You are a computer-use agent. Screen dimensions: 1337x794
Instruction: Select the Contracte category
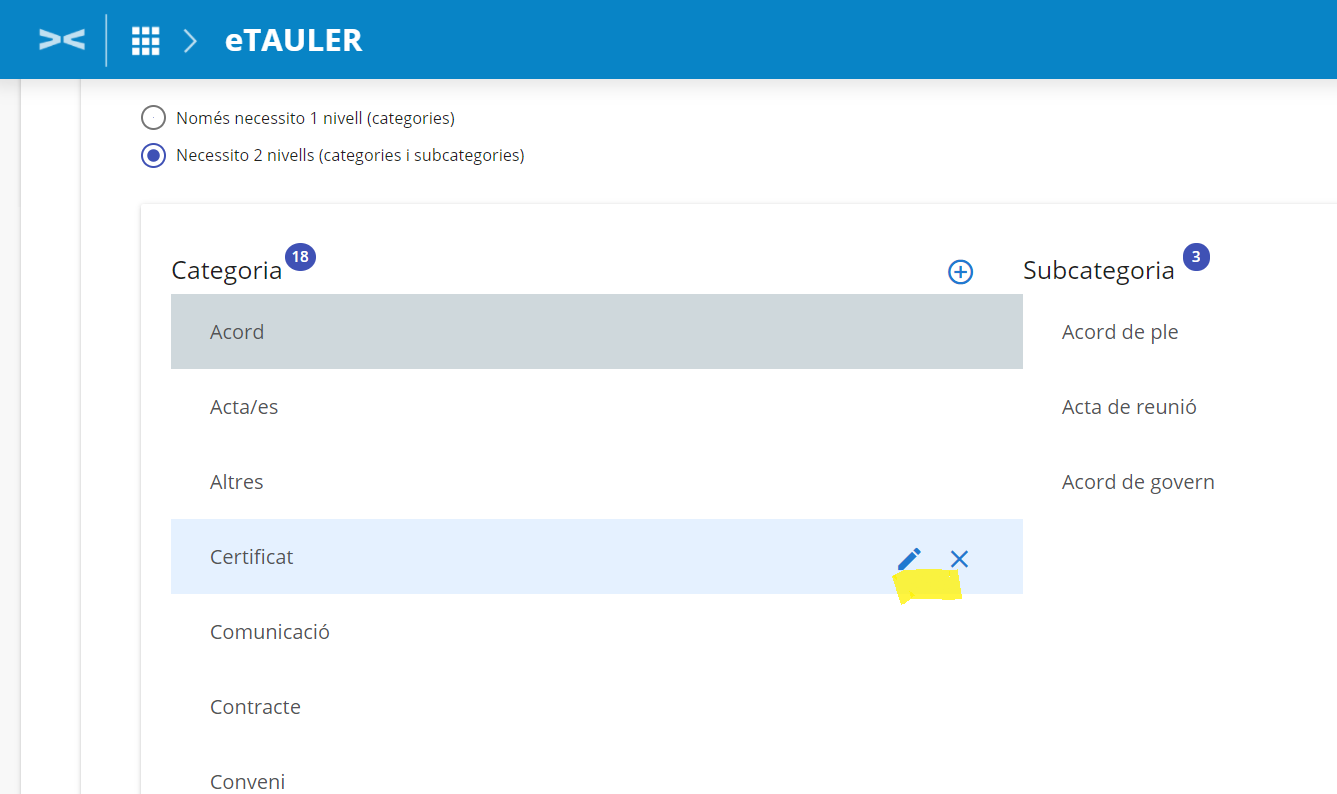pos(255,707)
